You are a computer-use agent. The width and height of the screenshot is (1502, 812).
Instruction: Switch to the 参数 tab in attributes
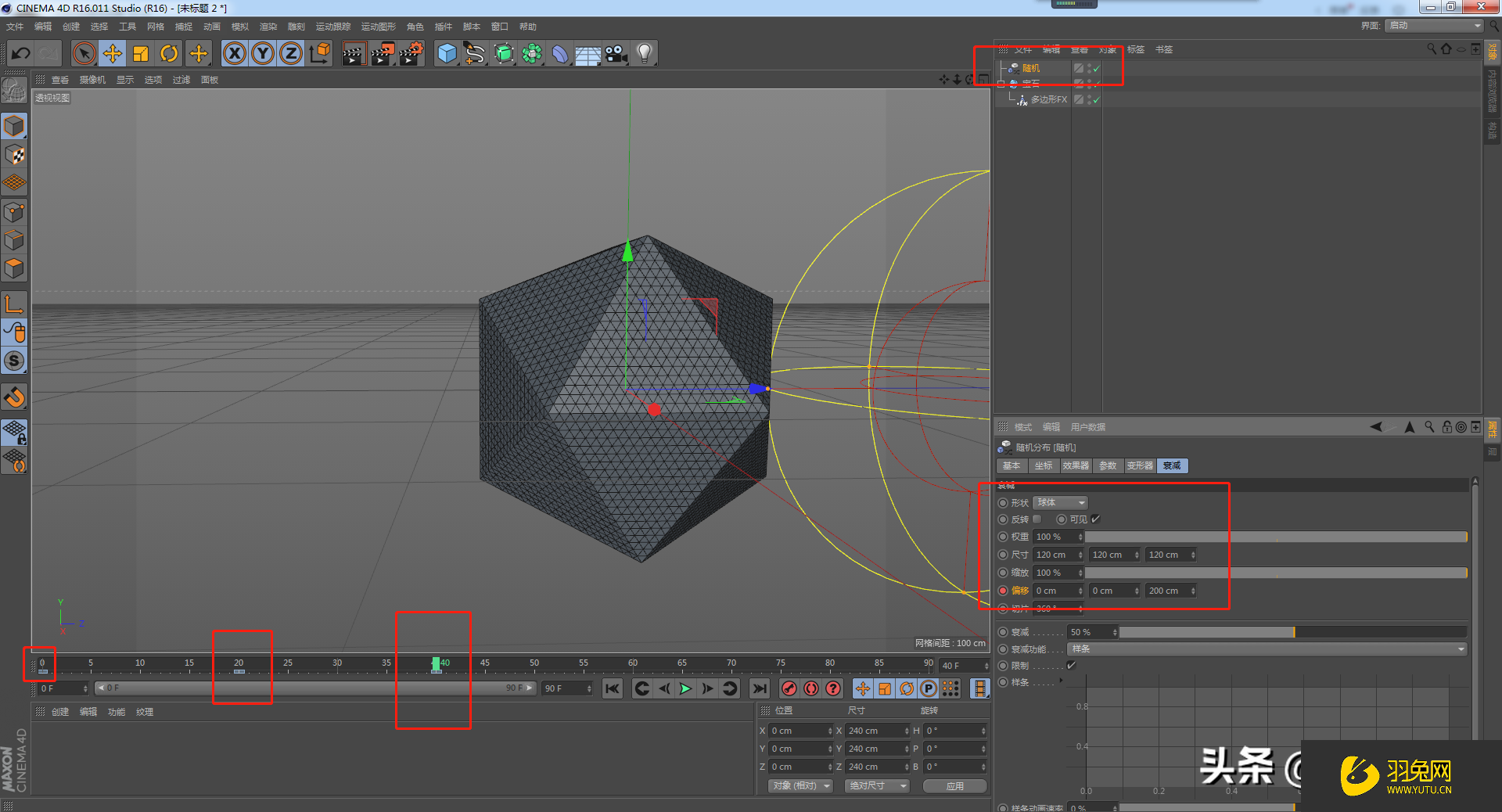pyautogui.click(x=1108, y=466)
